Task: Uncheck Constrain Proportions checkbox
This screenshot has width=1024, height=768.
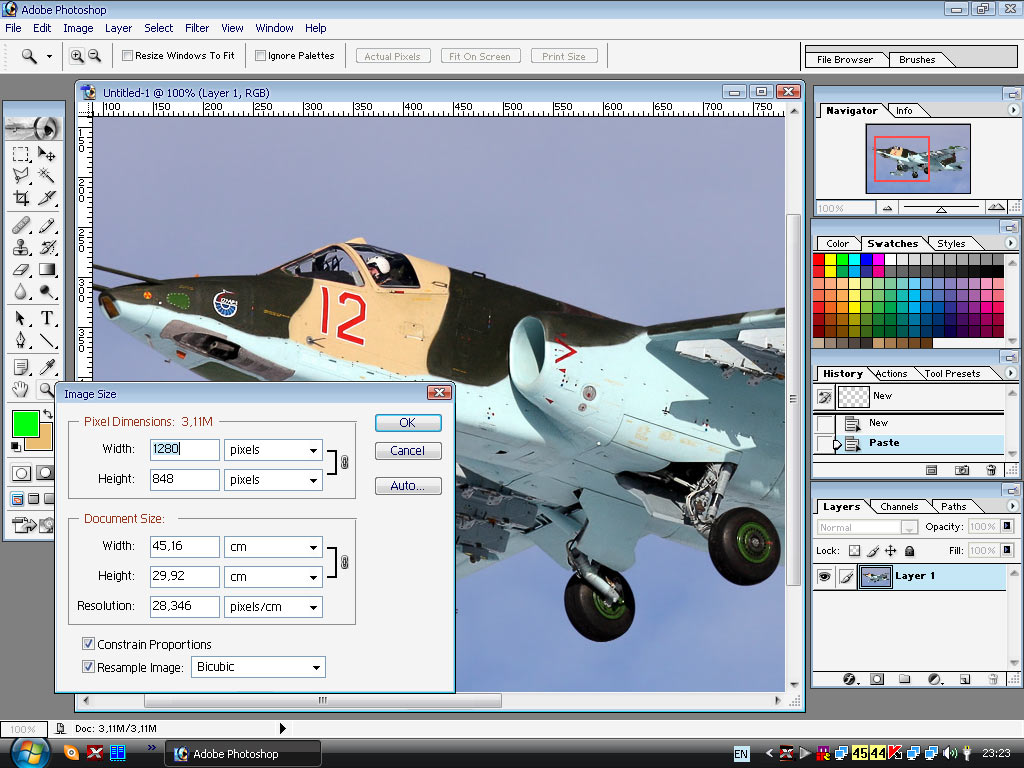Action: point(89,644)
